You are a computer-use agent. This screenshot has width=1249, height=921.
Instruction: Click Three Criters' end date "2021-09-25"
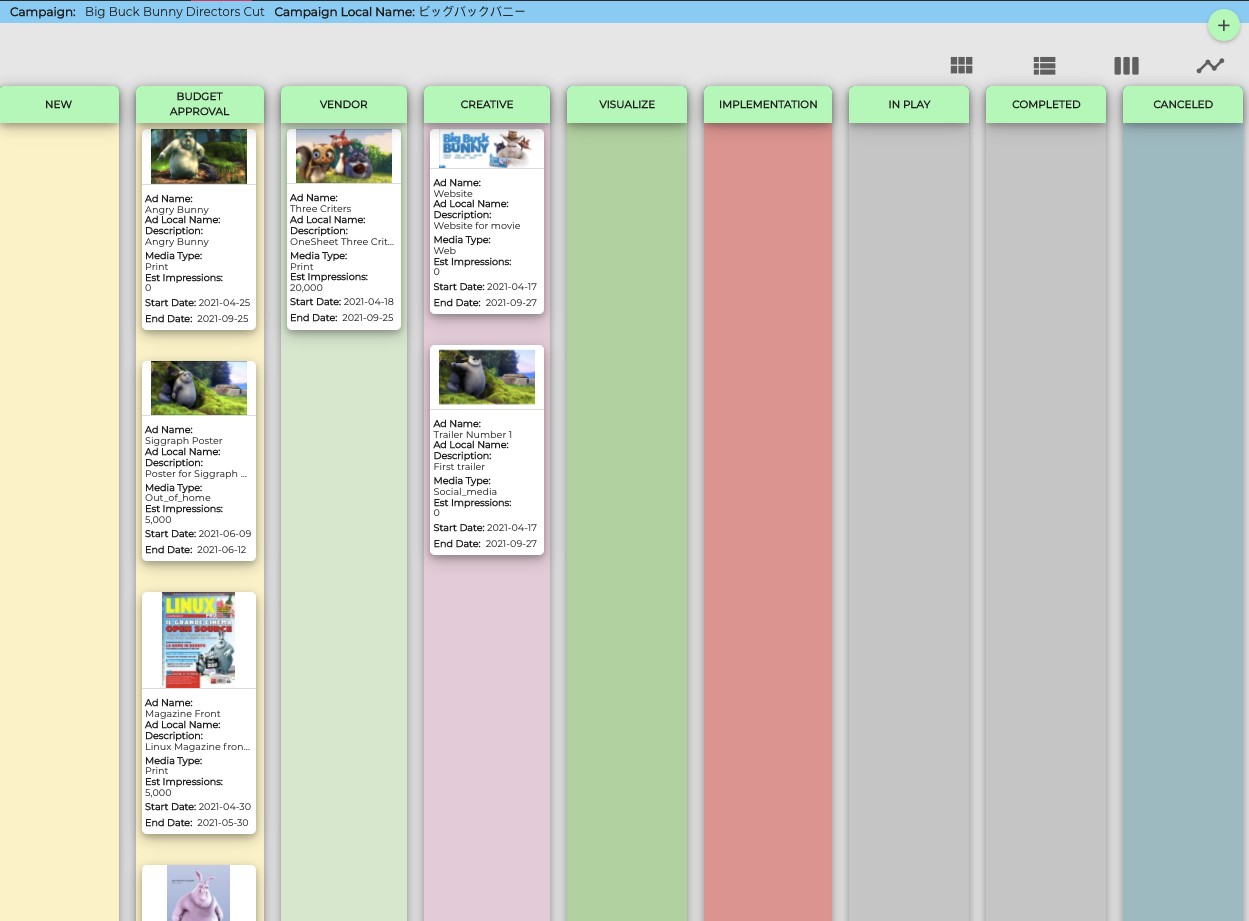pyautogui.click(x=368, y=318)
